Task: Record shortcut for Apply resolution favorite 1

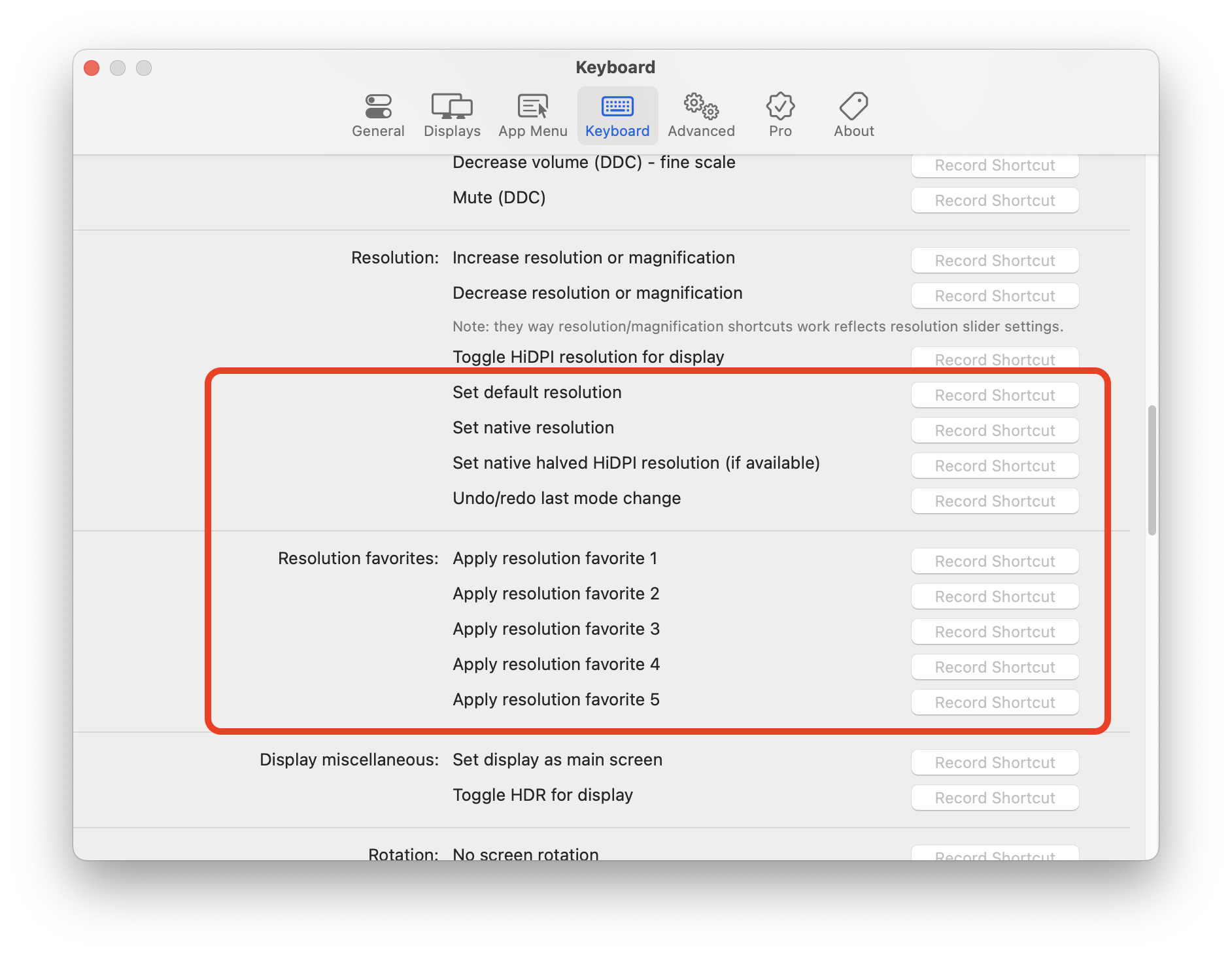Action: click(x=995, y=561)
